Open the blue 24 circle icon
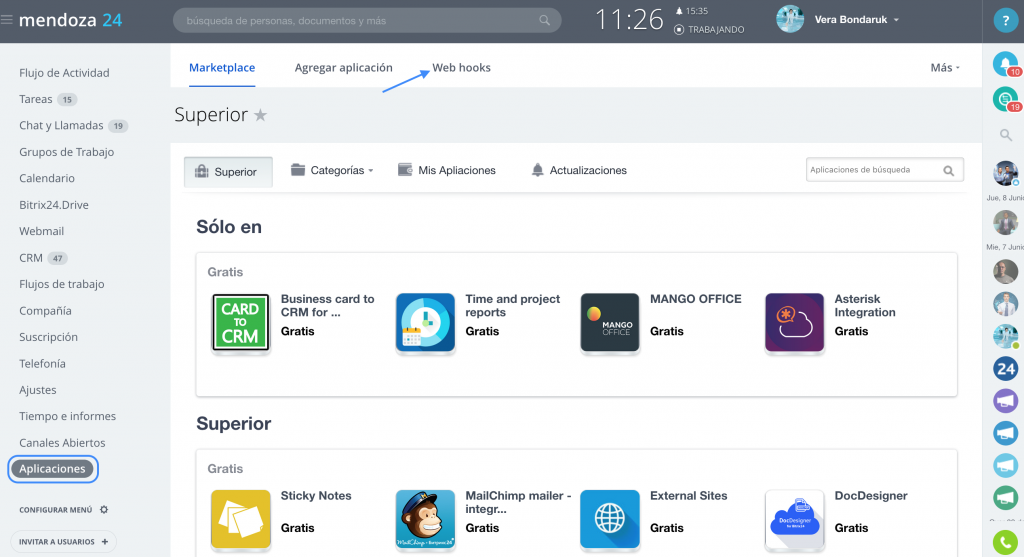Screen dimensions: 1024x557 pyautogui.click(x=1006, y=369)
